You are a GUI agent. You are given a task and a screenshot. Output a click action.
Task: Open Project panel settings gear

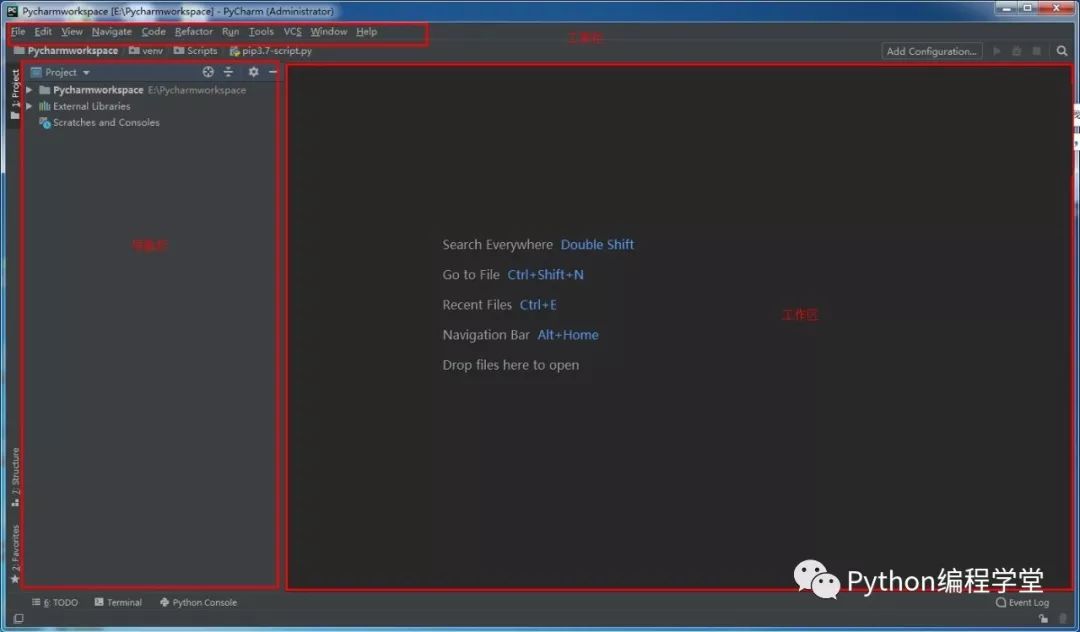coord(253,72)
